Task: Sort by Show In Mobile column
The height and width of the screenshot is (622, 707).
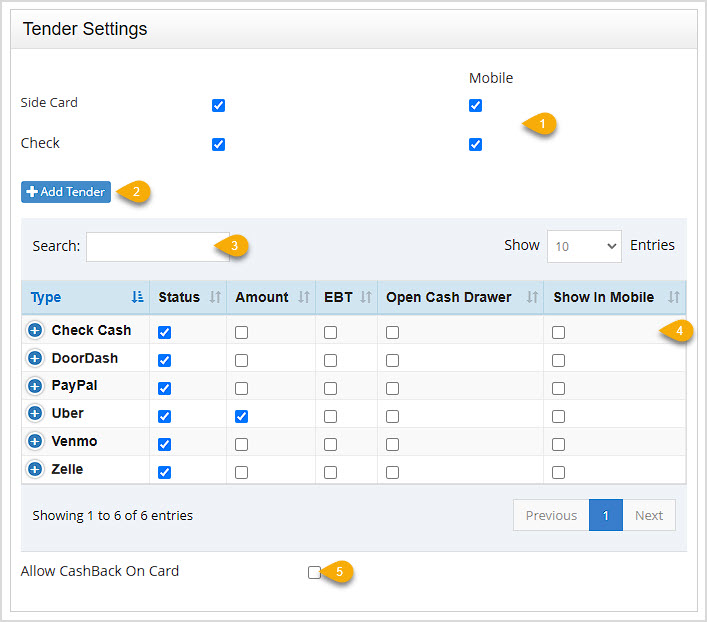Action: click(615, 297)
